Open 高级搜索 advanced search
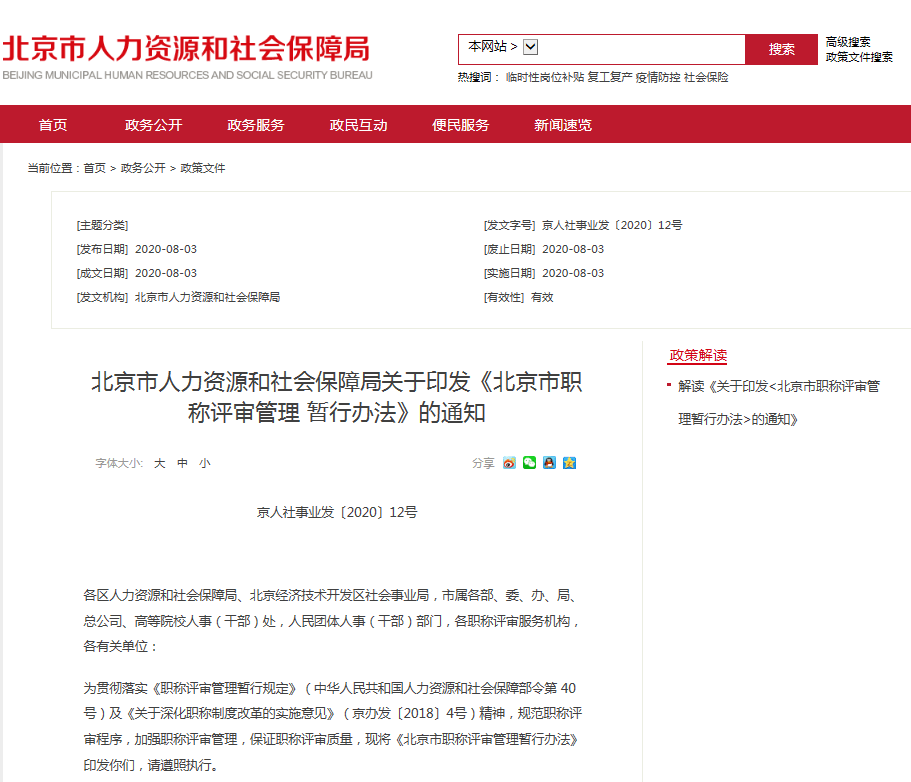 pyautogui.click(x=846, y=40)
